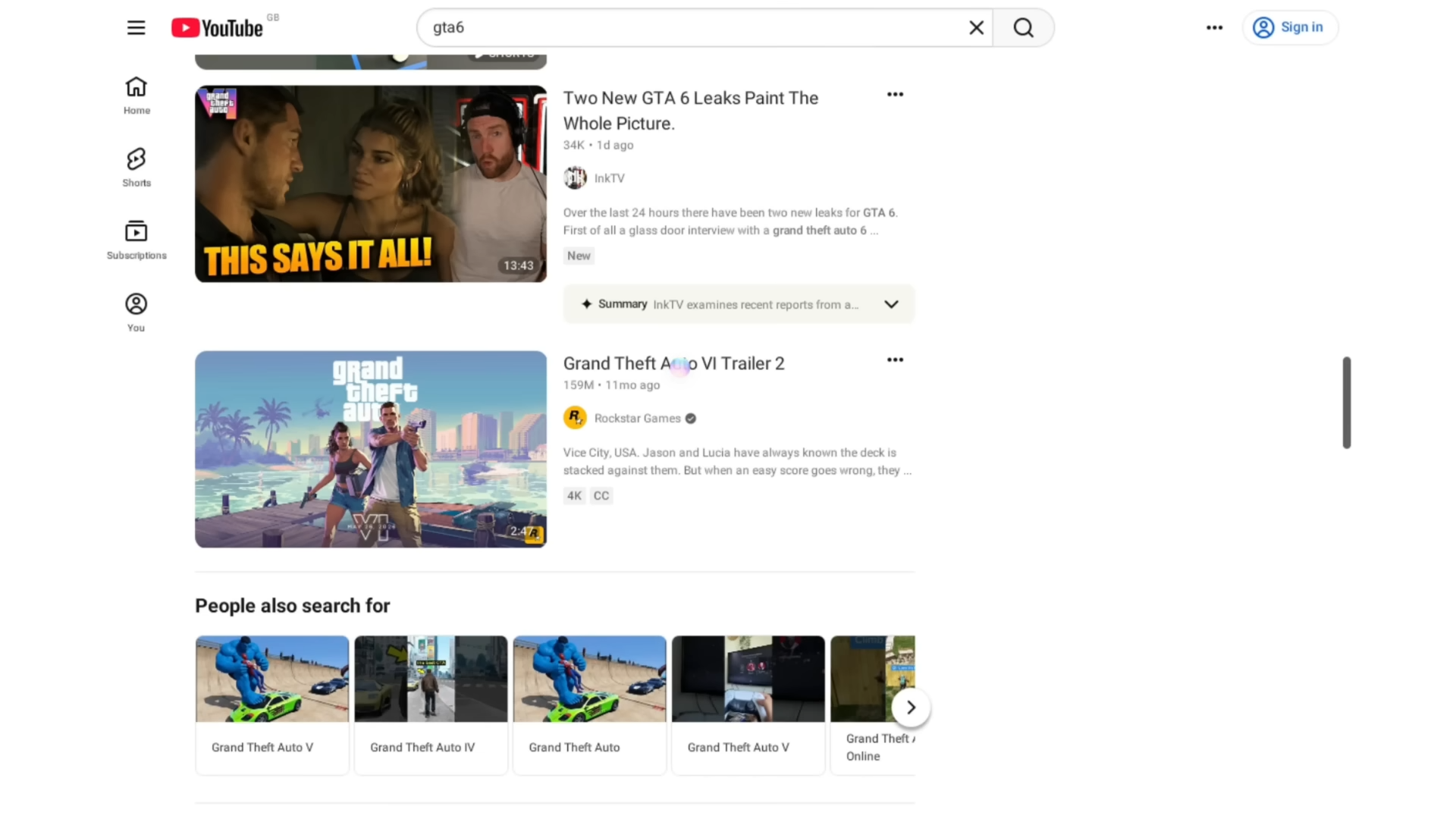Select the 'Grand Theft Auto IV' suggestion card

(x=431, y=705)
